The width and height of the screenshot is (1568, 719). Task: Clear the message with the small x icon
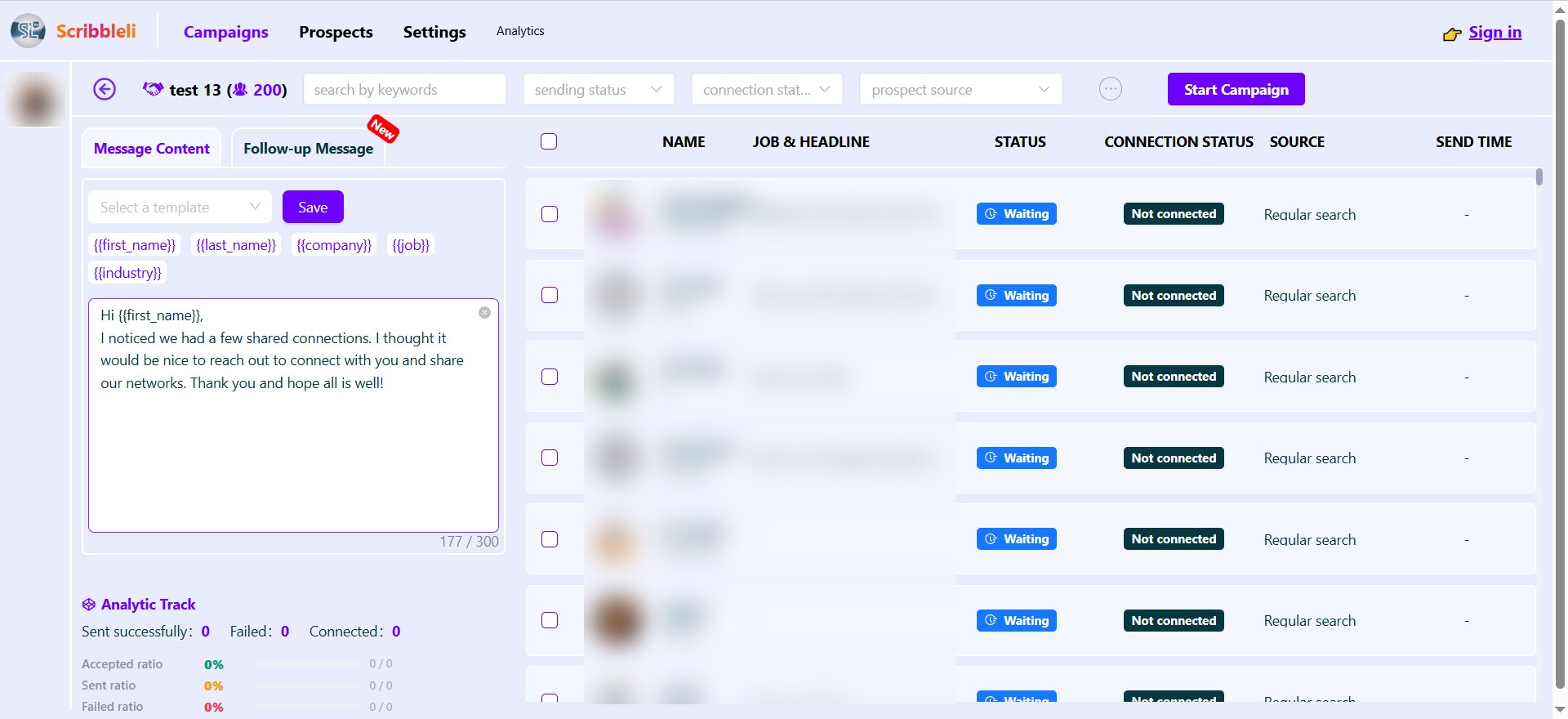pos(484,313)
